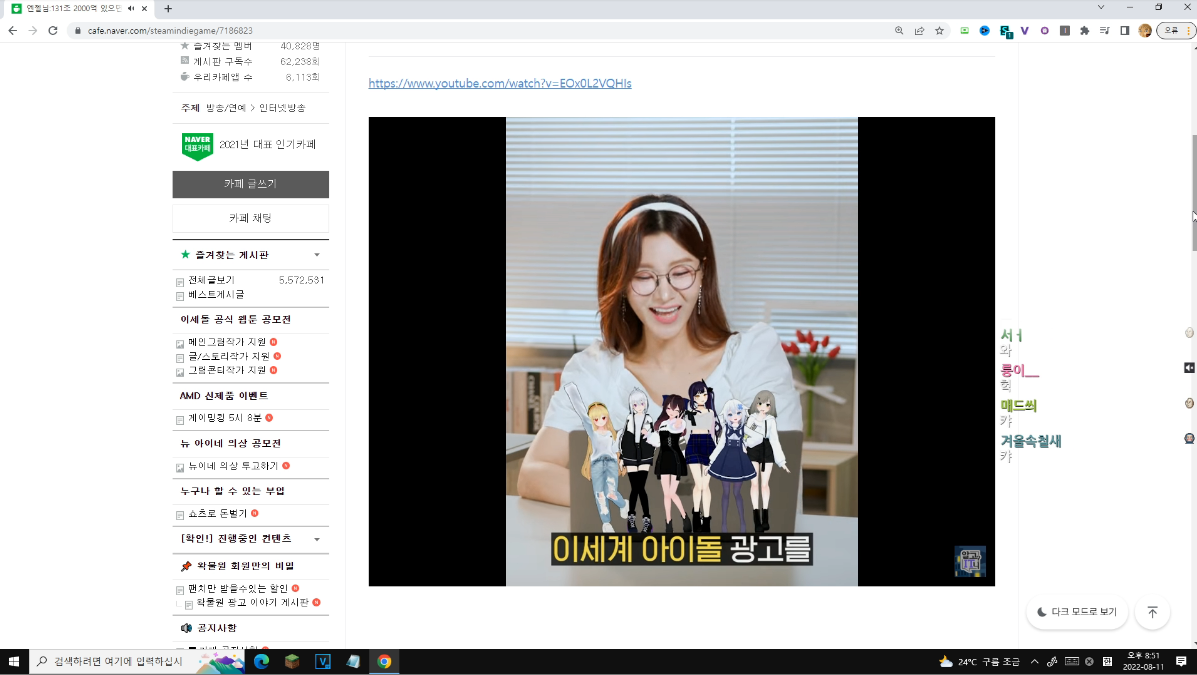Viewport: 1197px width, 675px height.
Task: Mute the tab via speaker icon
Action: pos(131,8)
